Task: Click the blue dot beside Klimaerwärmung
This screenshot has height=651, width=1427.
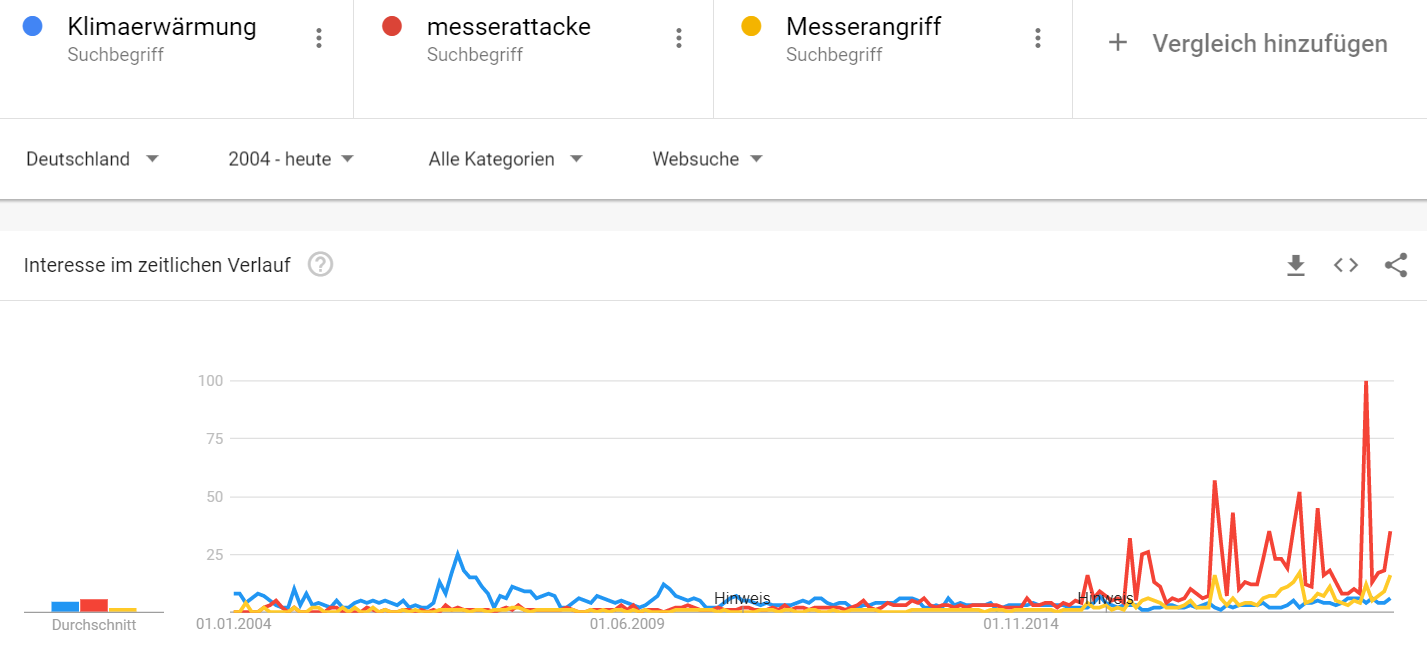Action: [33, 27]
